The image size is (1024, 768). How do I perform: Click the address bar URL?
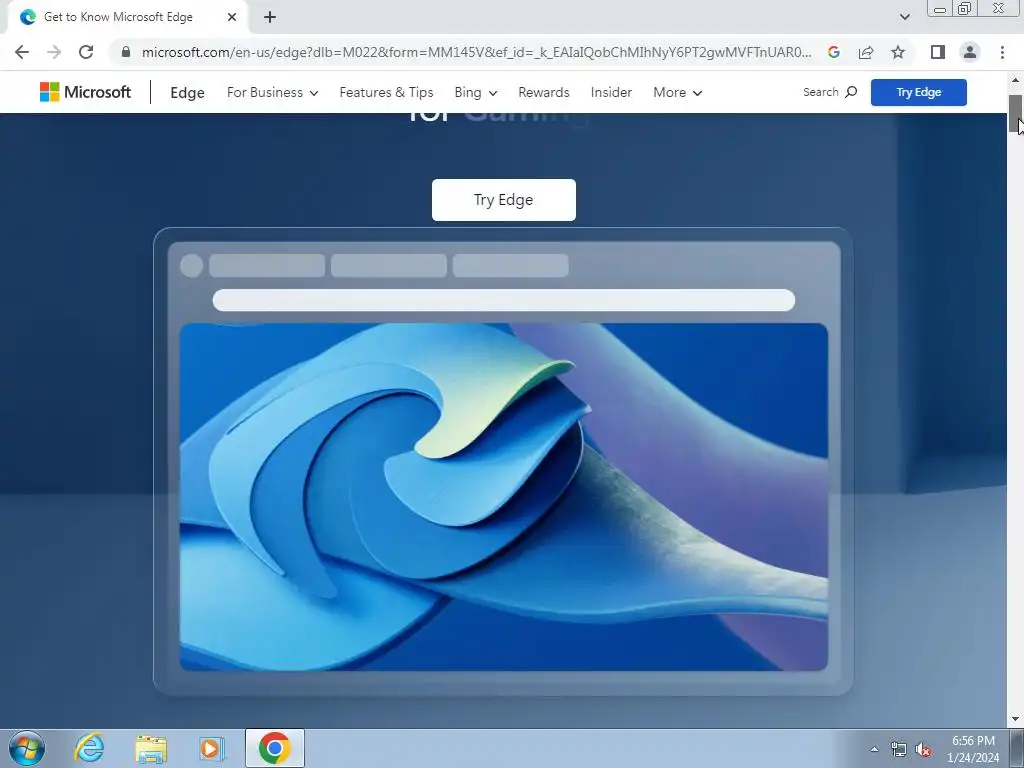click(476, 52)
